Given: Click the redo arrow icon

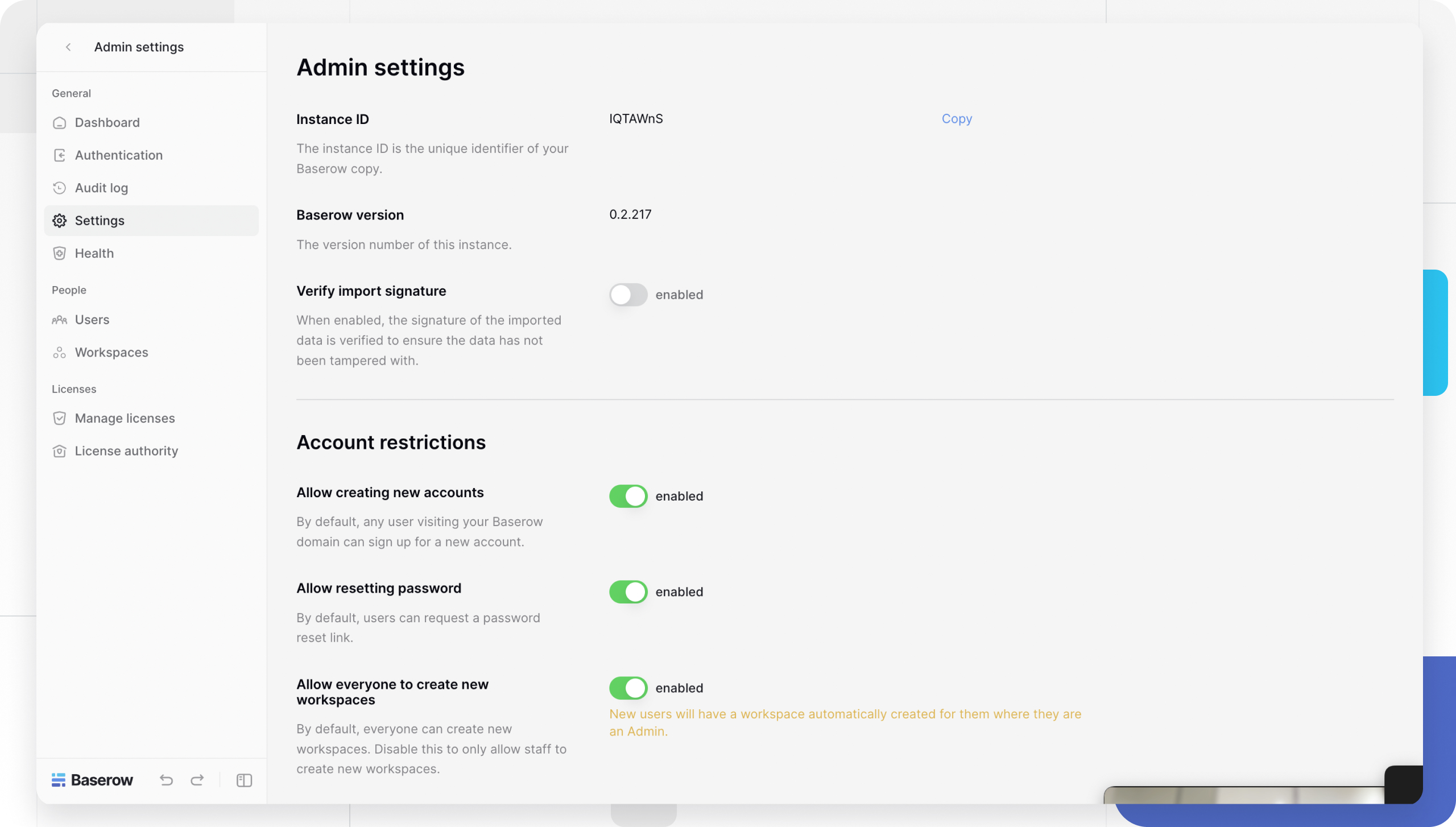Looking at the screenshot, I should tap(197, 780).
